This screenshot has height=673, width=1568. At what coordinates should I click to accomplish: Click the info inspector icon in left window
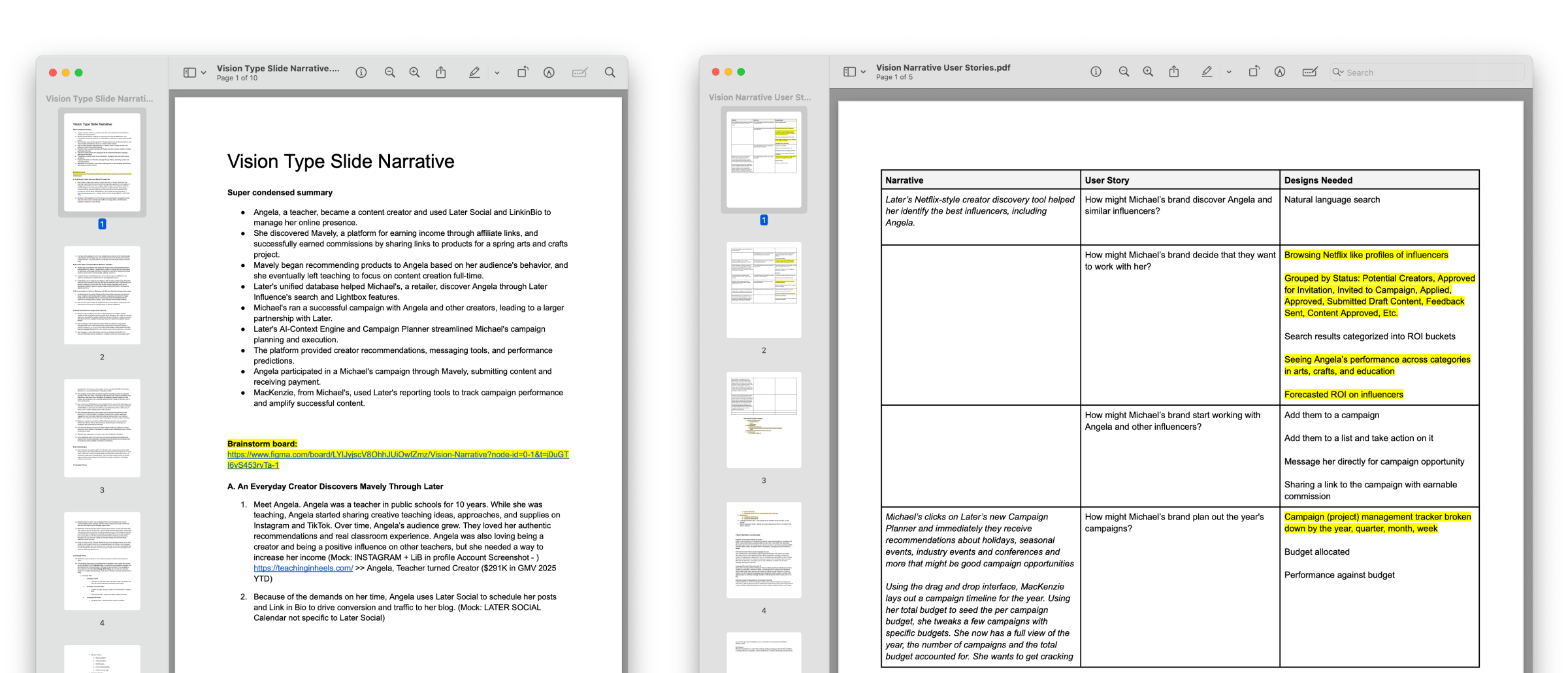(361, 73)
